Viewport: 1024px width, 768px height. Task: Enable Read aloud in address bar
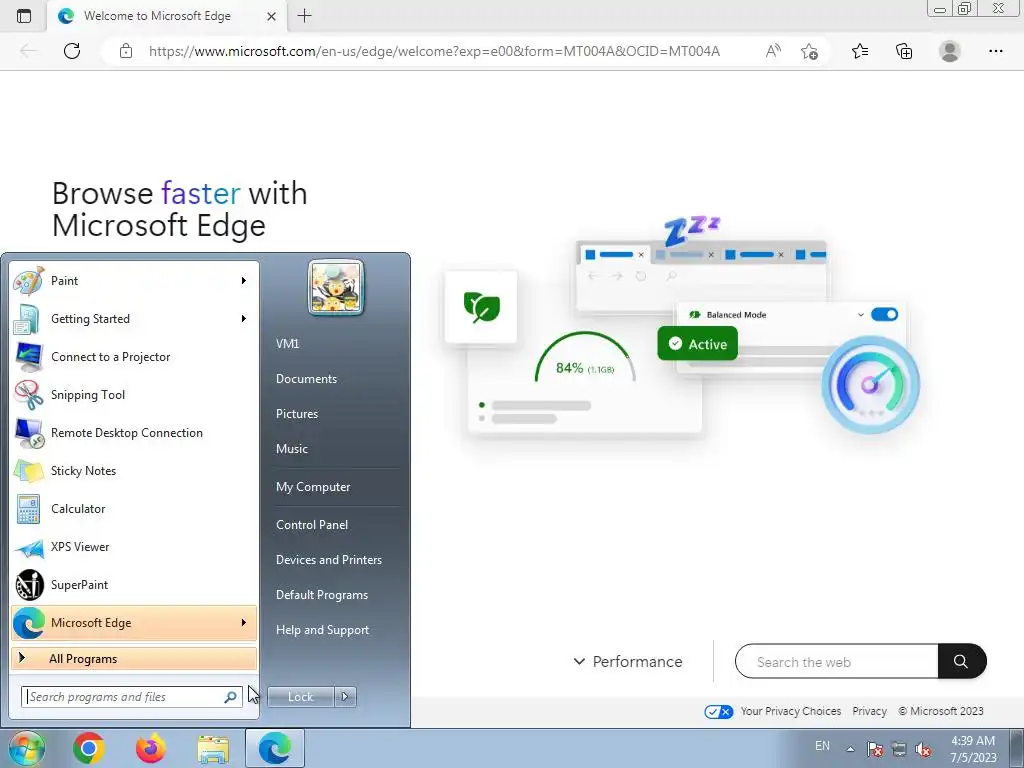pos(773,51)
